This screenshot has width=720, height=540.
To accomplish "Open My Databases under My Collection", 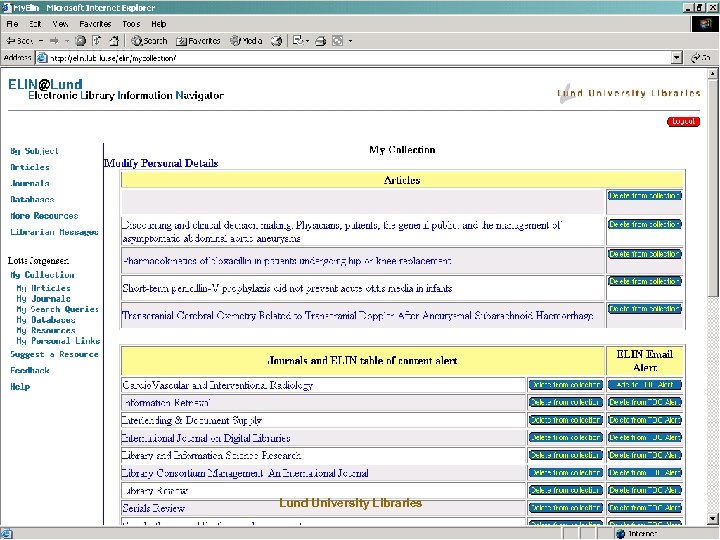I will pyautogui.click(x=45, y=320).
